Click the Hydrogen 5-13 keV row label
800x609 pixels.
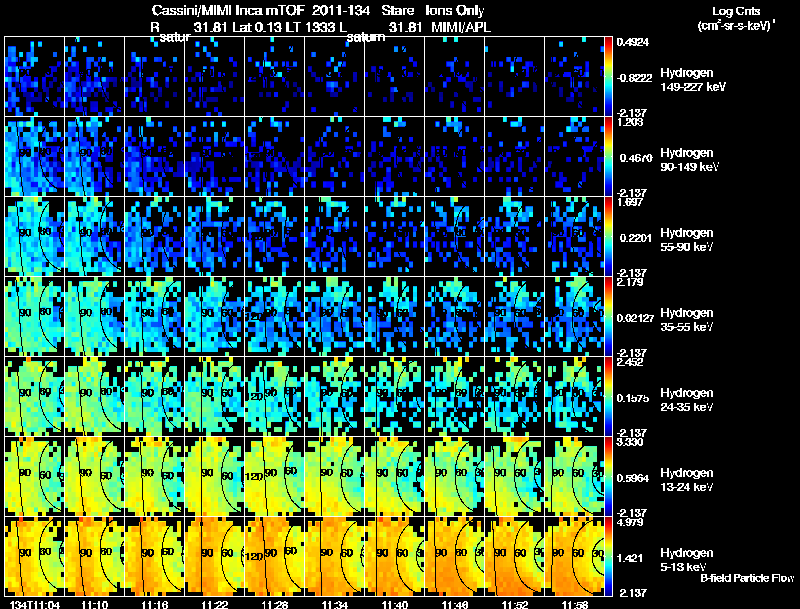point(687,560)
